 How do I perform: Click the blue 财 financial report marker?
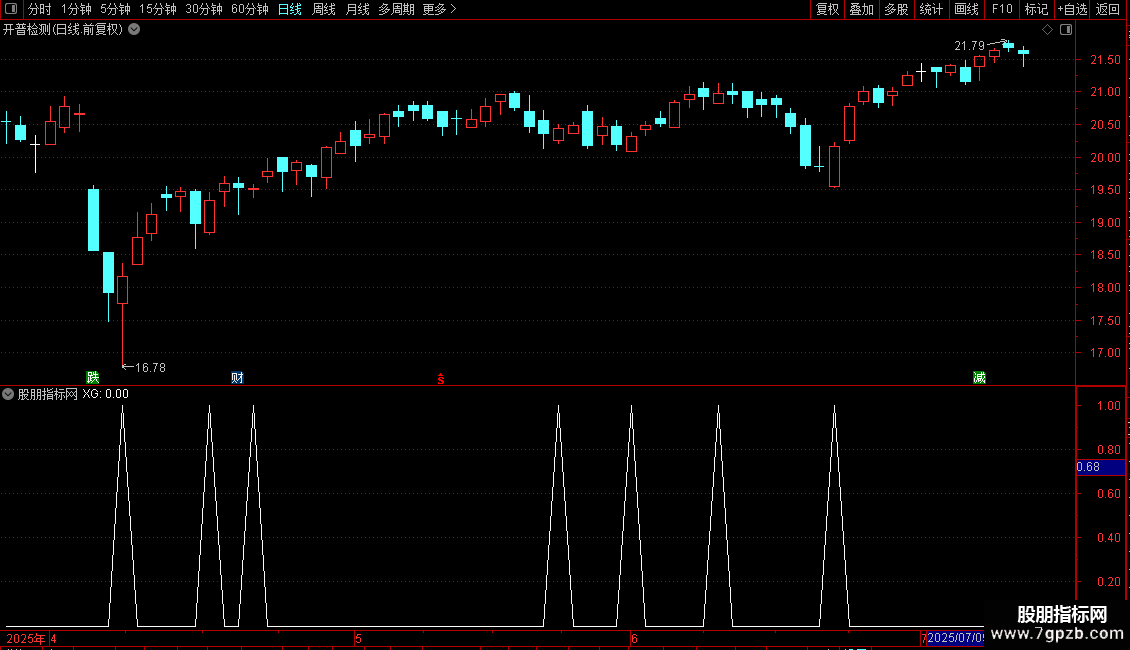click(237, 377)
